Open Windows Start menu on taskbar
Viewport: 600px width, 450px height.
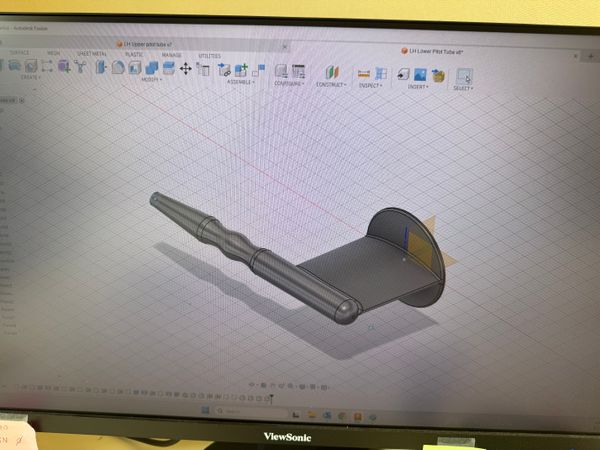coord(205,410)
